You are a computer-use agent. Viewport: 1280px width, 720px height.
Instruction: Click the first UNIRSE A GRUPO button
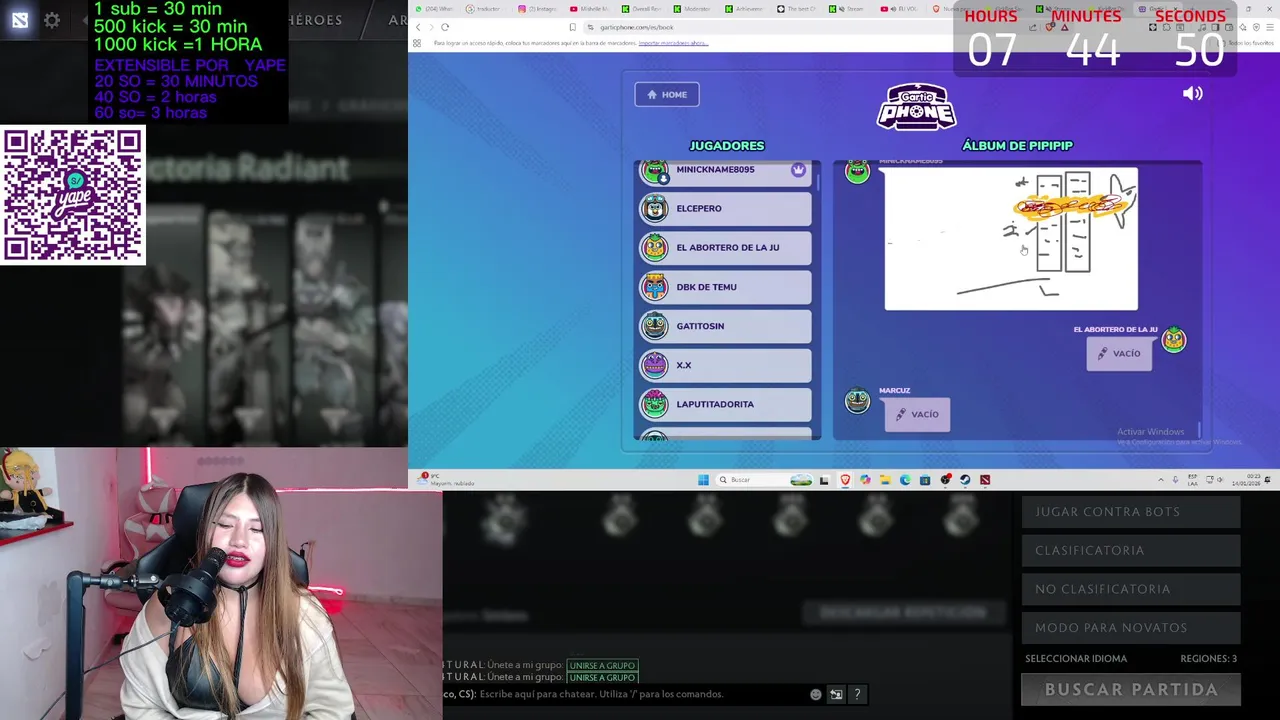tap(602, 666)
